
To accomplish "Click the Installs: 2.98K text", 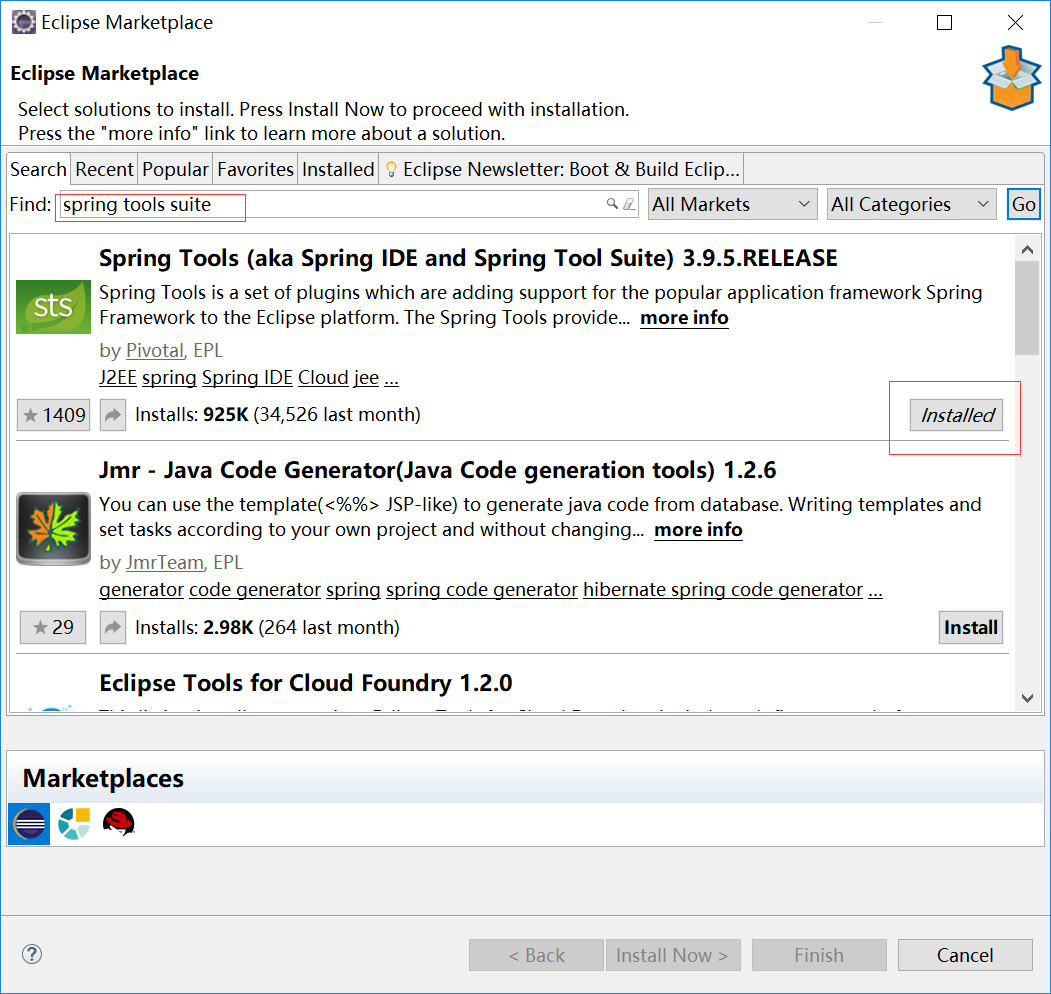I will coord(267,627).
